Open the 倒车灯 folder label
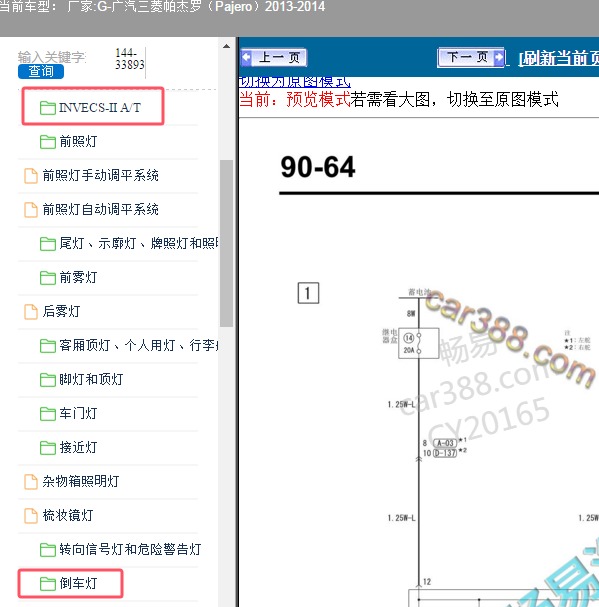 pyautogui.click(x=78, y=583)
